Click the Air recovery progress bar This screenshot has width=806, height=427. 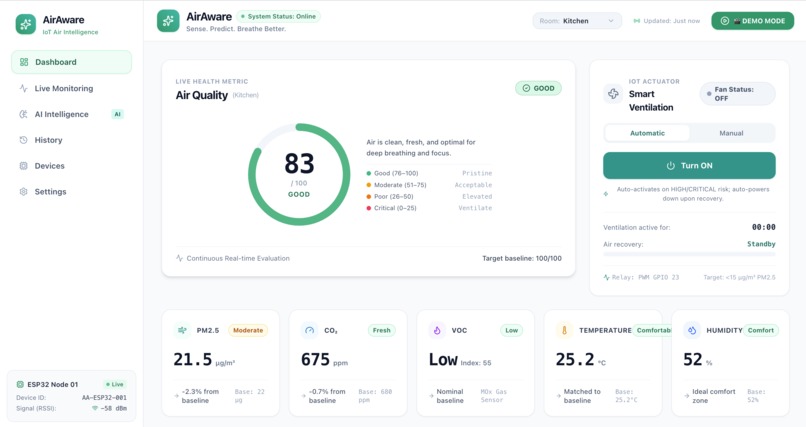[x=689, y=254]
